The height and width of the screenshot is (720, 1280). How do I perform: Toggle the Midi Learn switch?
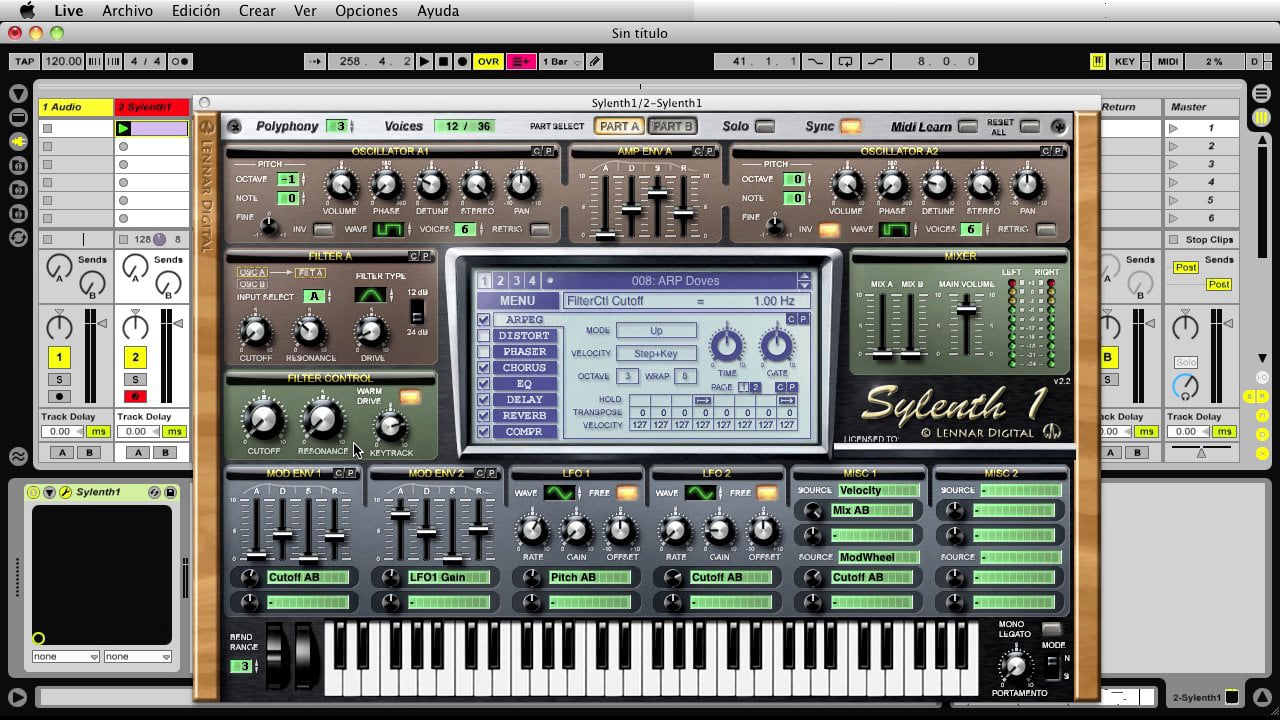[967, 126]
